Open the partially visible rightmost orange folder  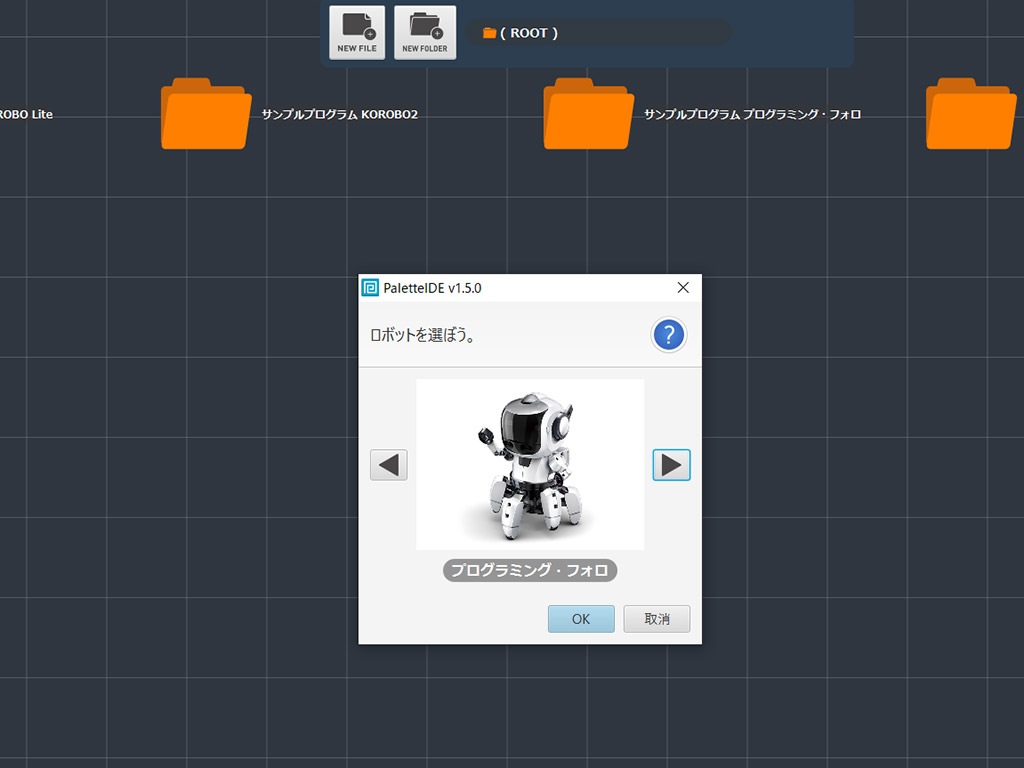971,114
